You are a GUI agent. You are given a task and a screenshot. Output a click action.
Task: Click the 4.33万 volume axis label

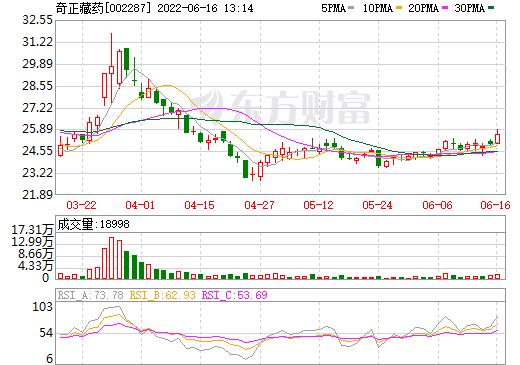click(x=35, y=266)
